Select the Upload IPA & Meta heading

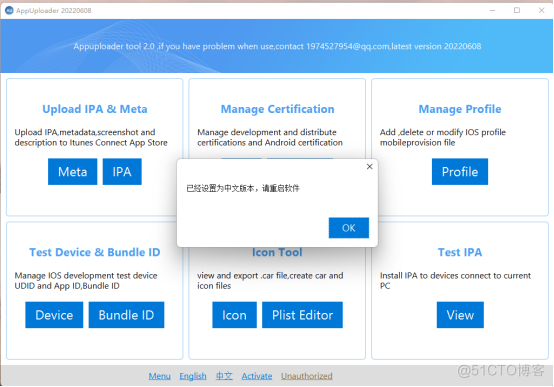95,109
